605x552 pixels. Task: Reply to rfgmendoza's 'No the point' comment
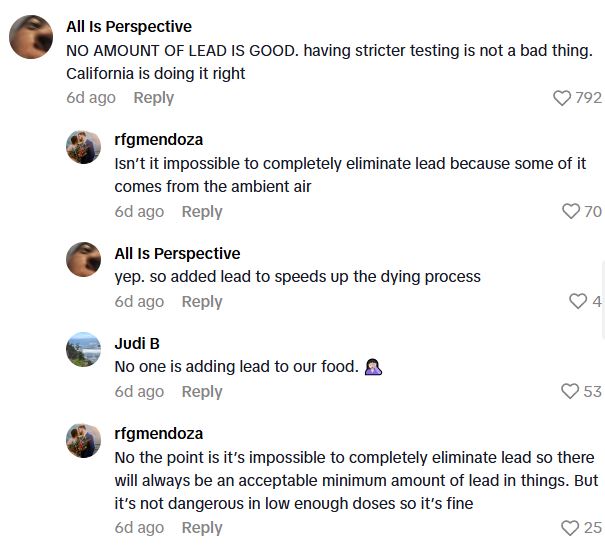201,528
